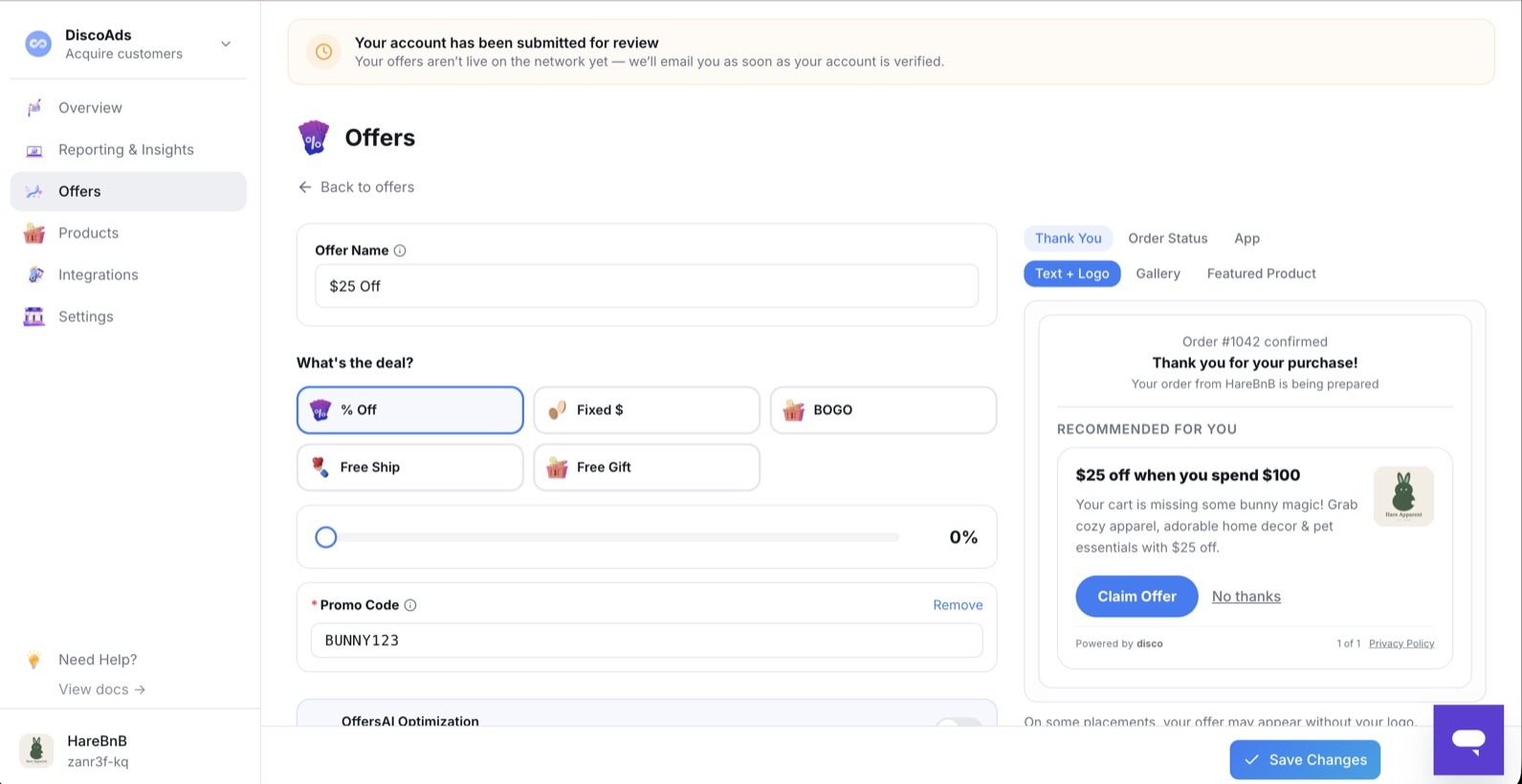Open the Overview sidebar item
Image resolution: width=1522 pixels, height=784 pixels.
128,108
